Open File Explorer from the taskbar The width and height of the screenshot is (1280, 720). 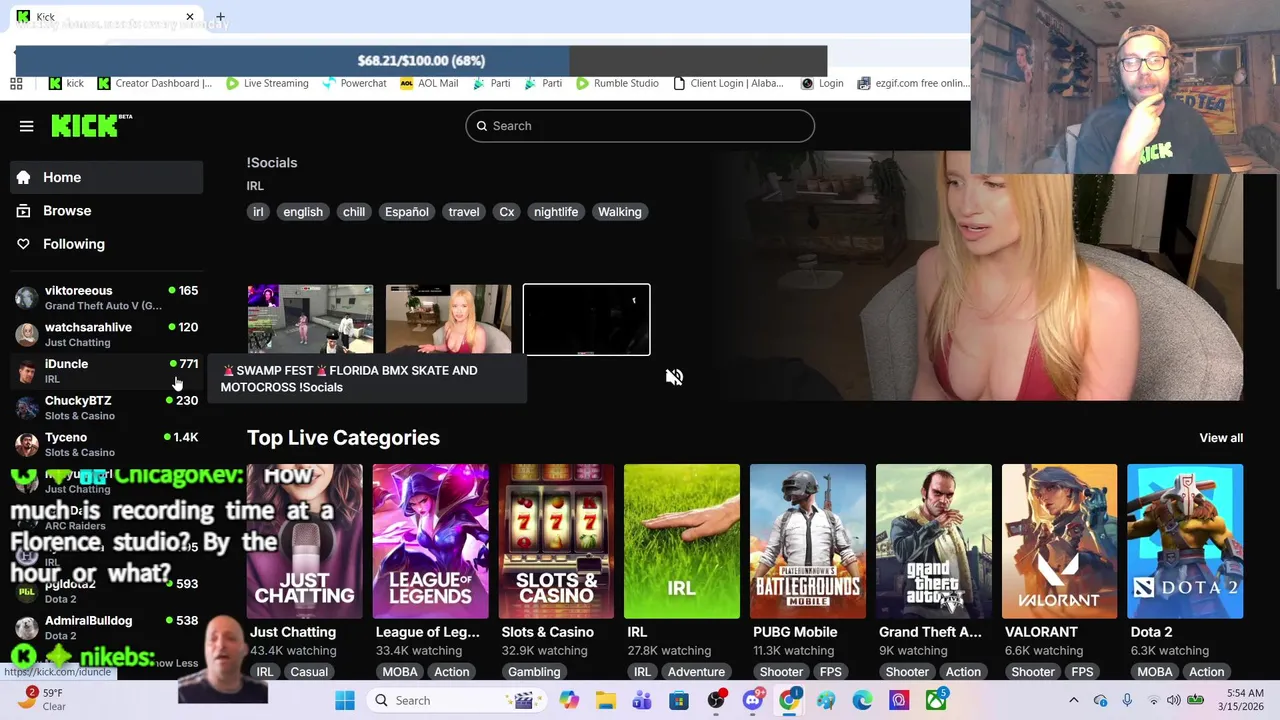[x=606, y=701]
